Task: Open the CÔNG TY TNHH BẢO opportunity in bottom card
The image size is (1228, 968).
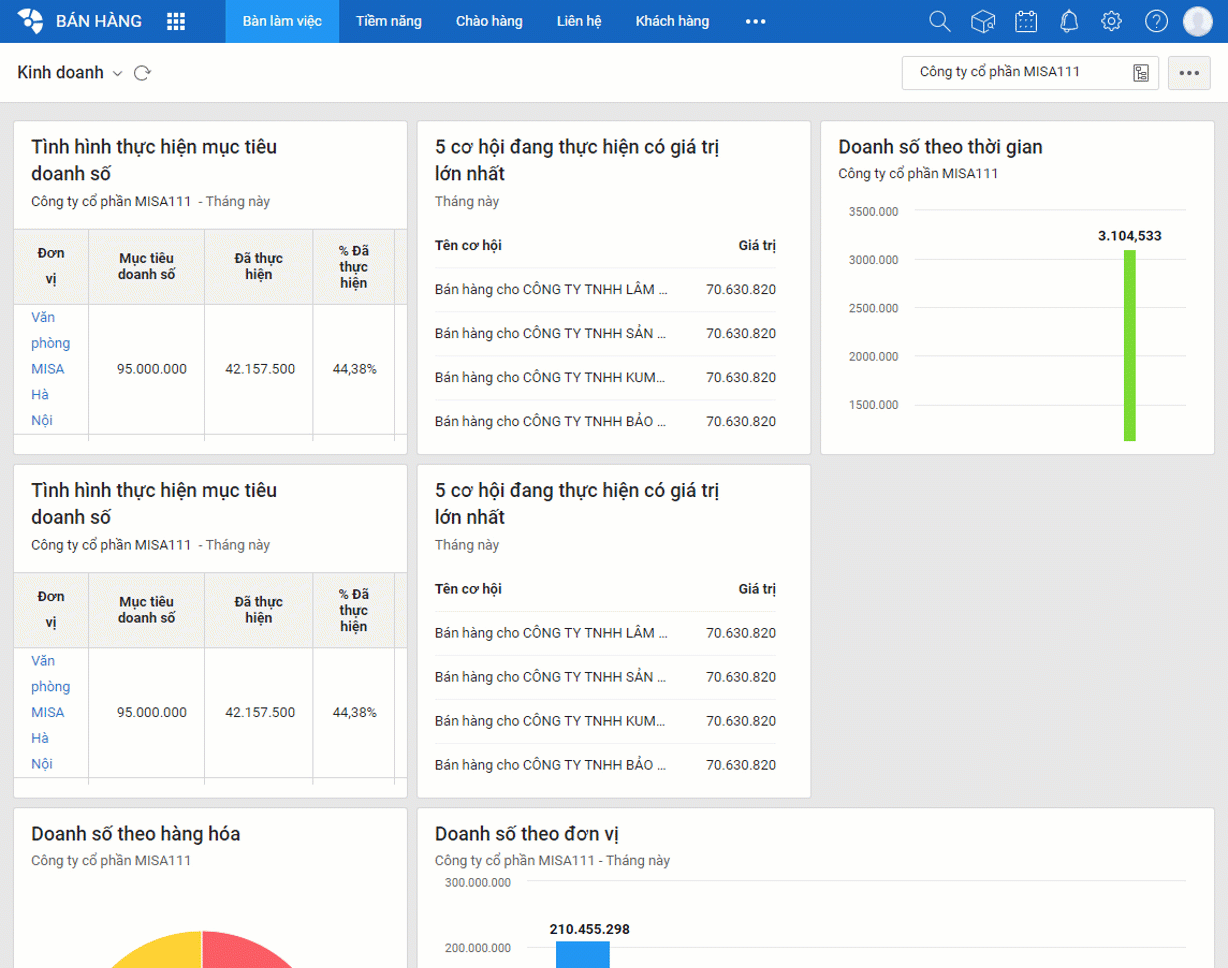Action: tap(551, 766)
